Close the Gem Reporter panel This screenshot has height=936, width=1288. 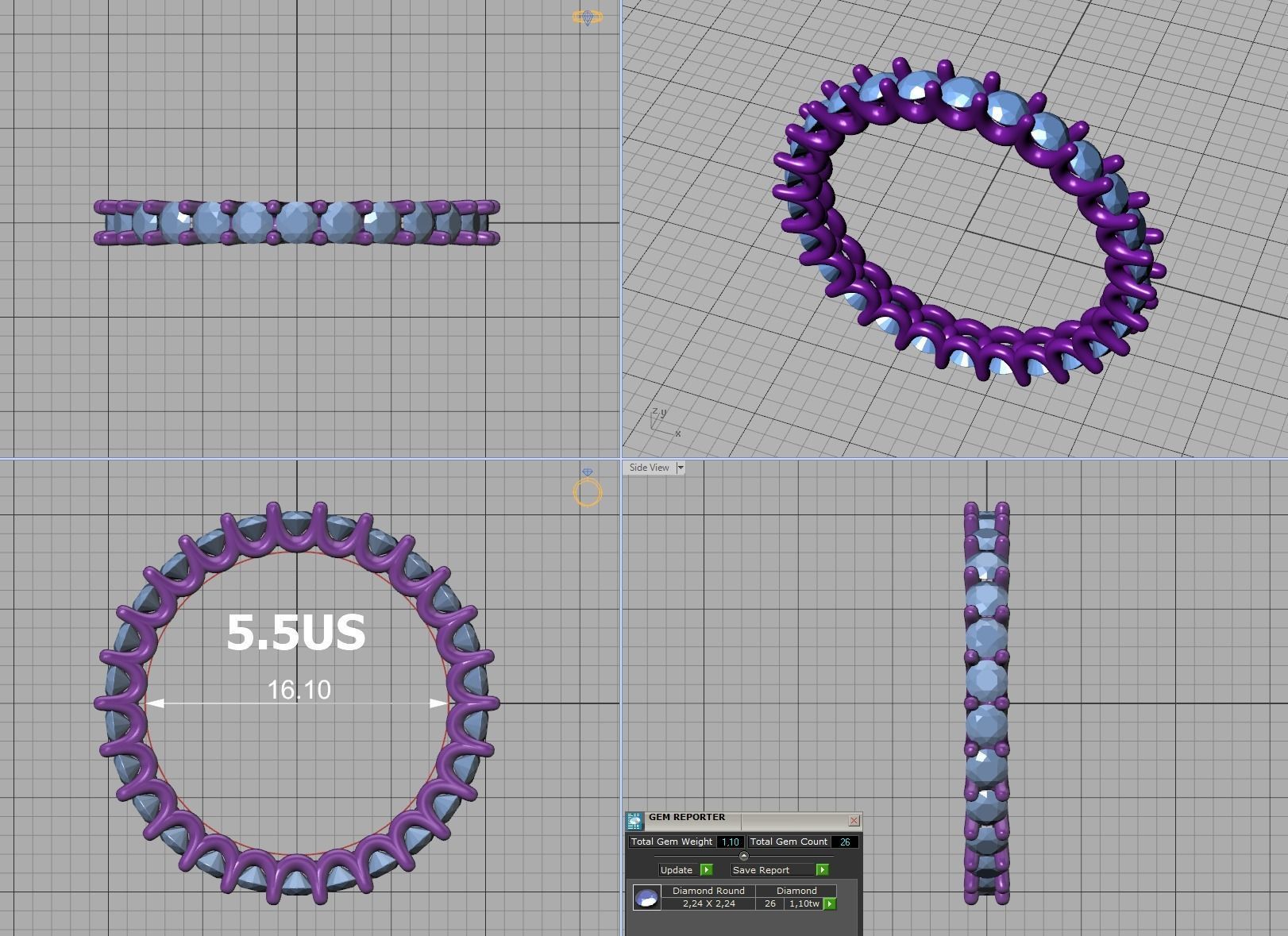click(854, 821)
